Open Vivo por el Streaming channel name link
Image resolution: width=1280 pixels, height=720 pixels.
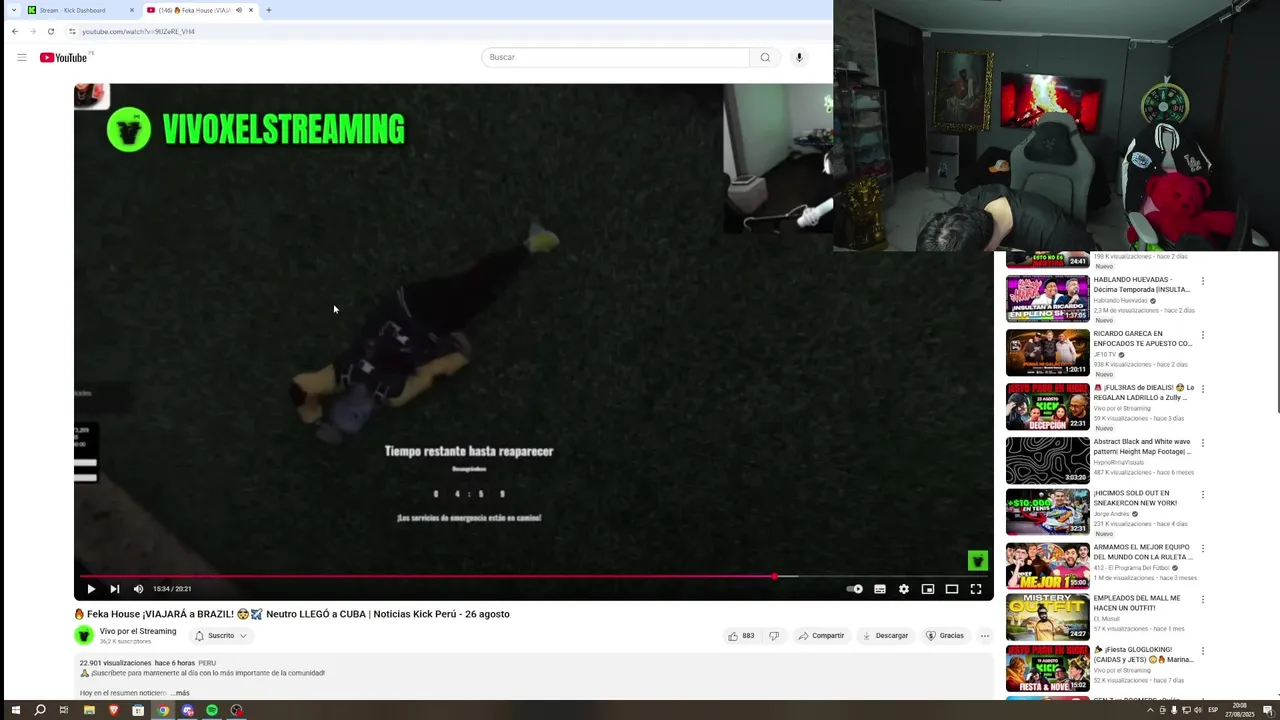(138, 631)
